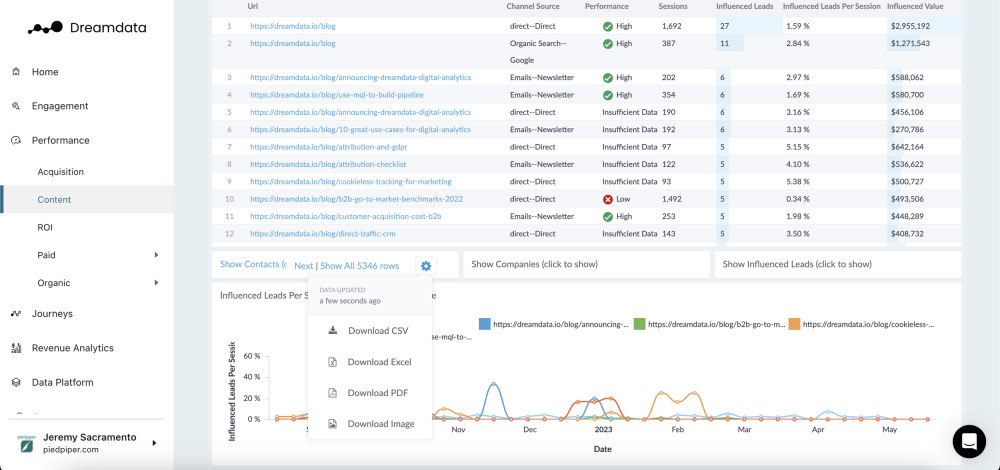Click the blue legend swatch for announcing
Viewport: 1000px width, 470px height.
pyautogui.click(x=484, y=324)
